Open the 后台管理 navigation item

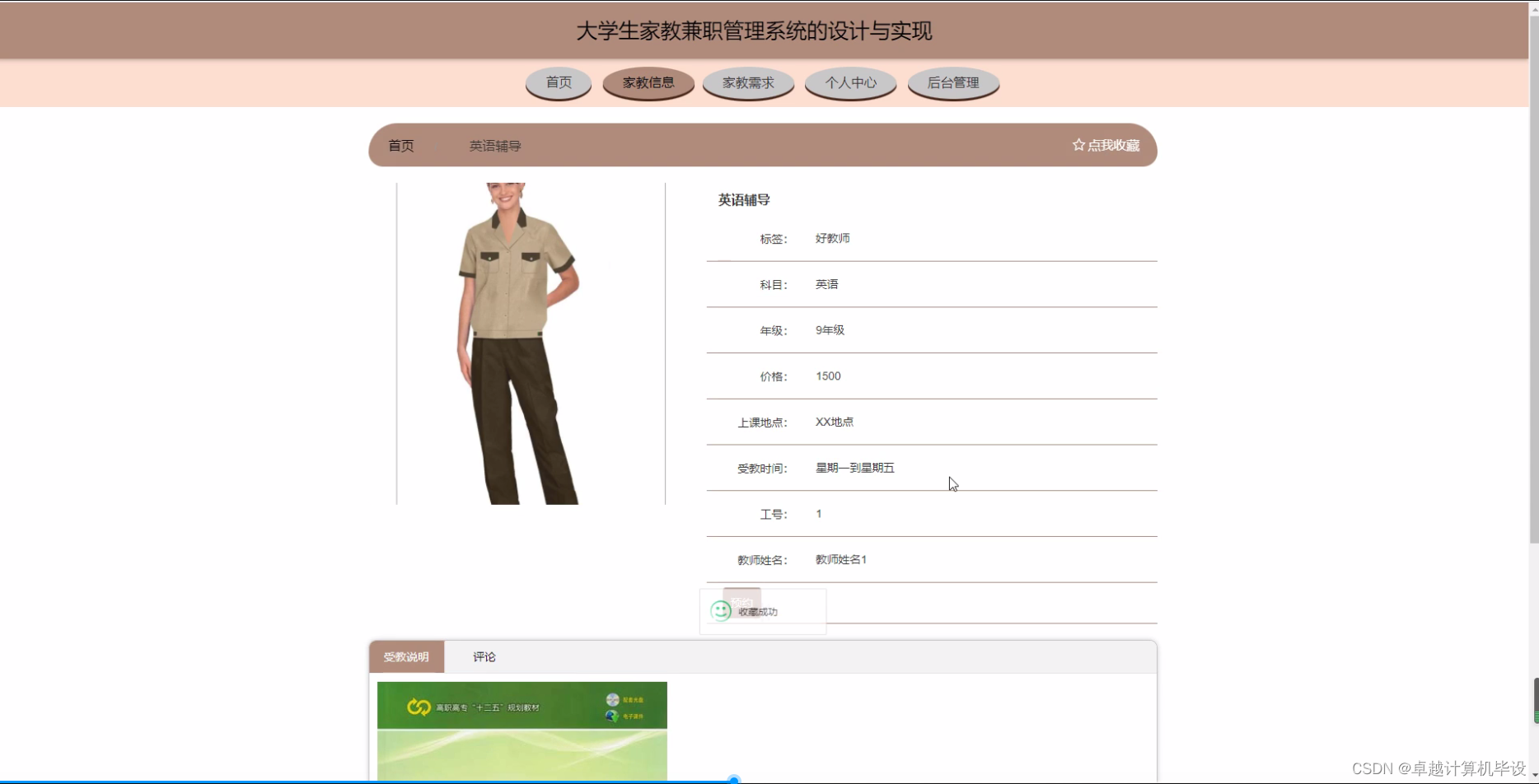click(x=952, y=82)
